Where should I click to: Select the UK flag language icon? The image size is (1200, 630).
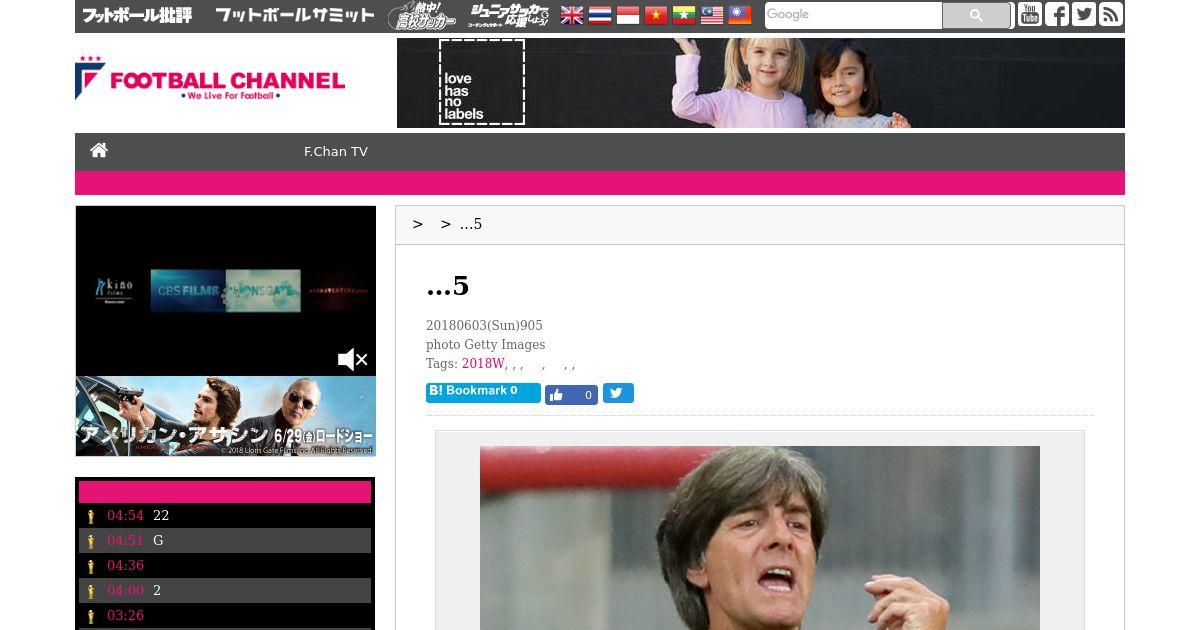[x=572, y=15]
